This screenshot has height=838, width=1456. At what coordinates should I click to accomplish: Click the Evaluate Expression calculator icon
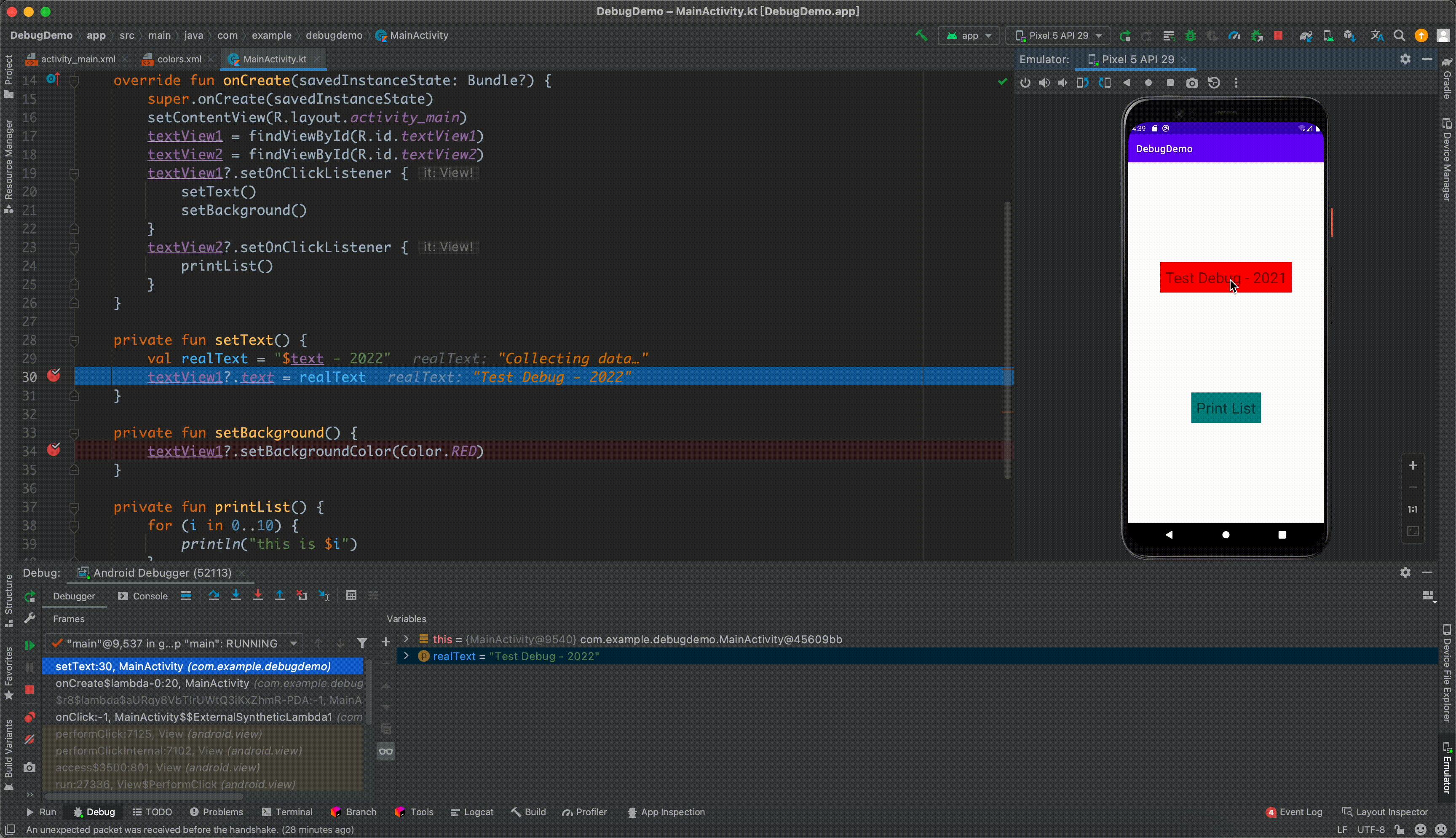(351, 596)
